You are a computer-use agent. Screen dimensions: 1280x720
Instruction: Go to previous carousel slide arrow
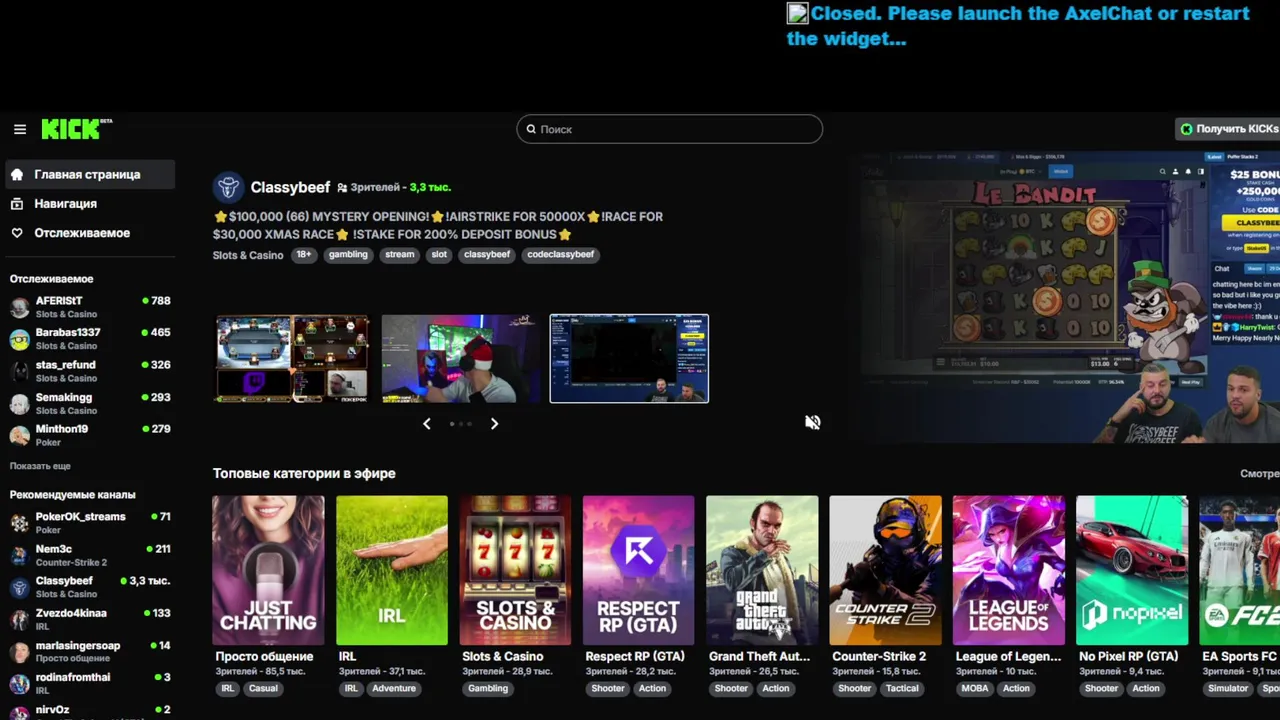click(x=427, y=424)
